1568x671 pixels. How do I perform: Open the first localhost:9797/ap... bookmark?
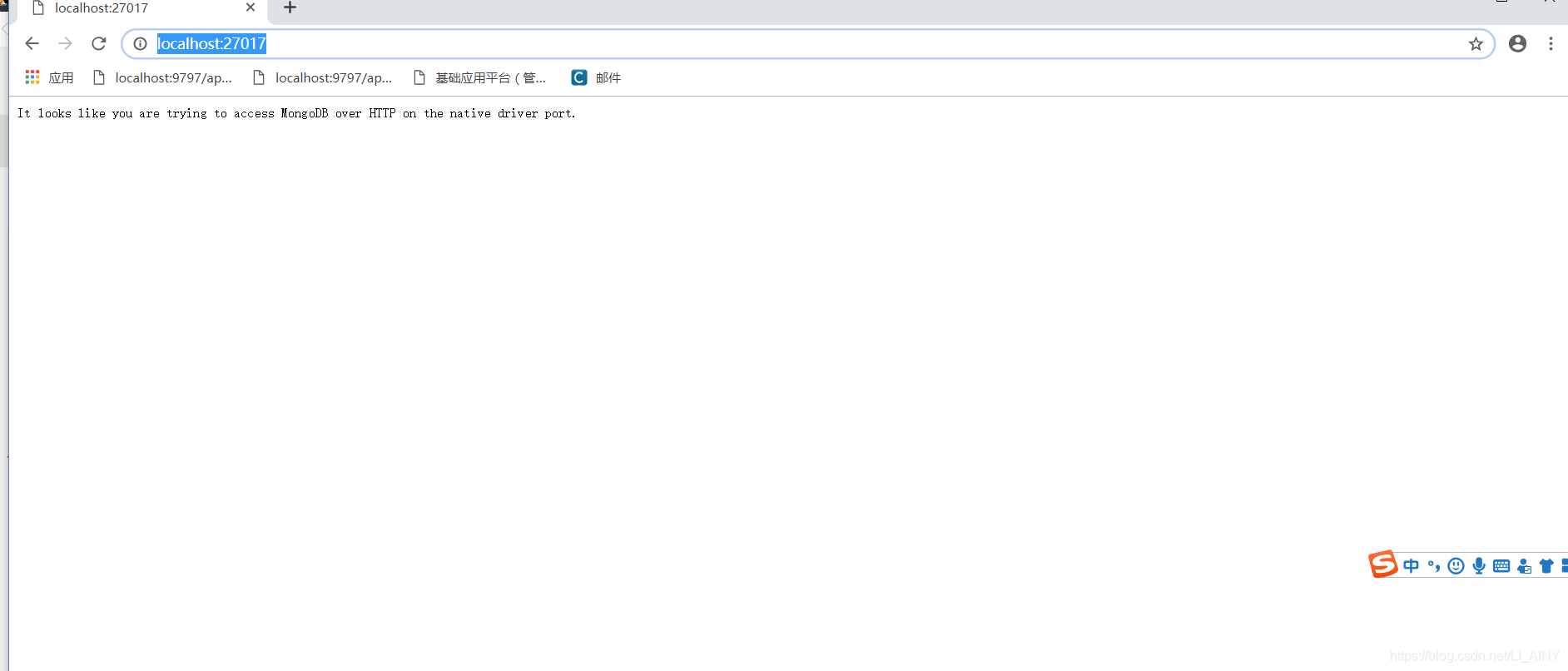(162, 77)
